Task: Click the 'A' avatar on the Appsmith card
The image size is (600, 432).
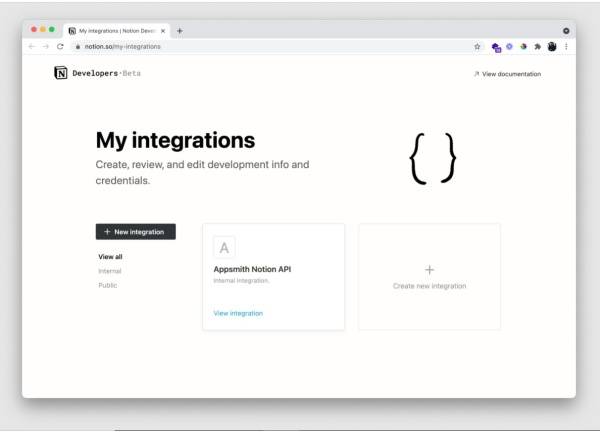Action: 224,248
